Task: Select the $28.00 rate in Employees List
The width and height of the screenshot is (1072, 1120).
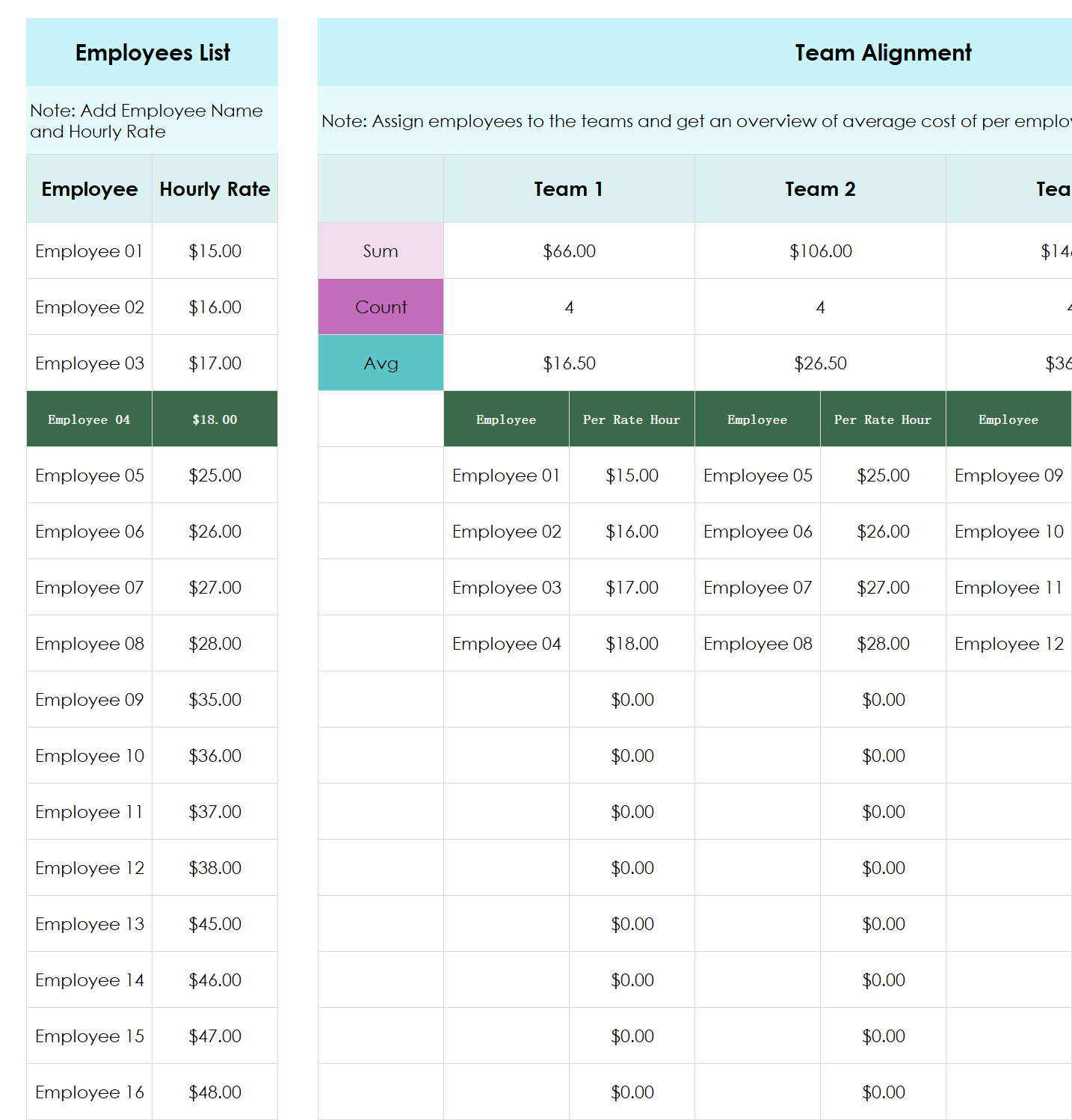Action: 215,643
